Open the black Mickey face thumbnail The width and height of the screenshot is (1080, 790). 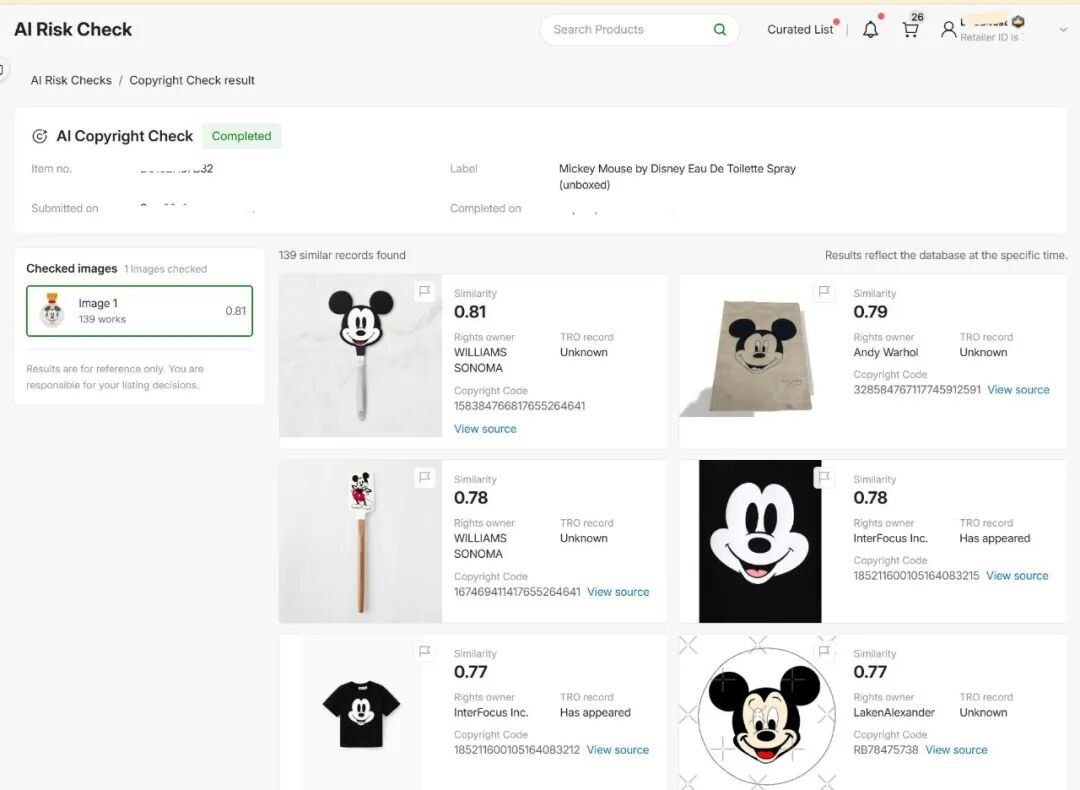[760, 541]
